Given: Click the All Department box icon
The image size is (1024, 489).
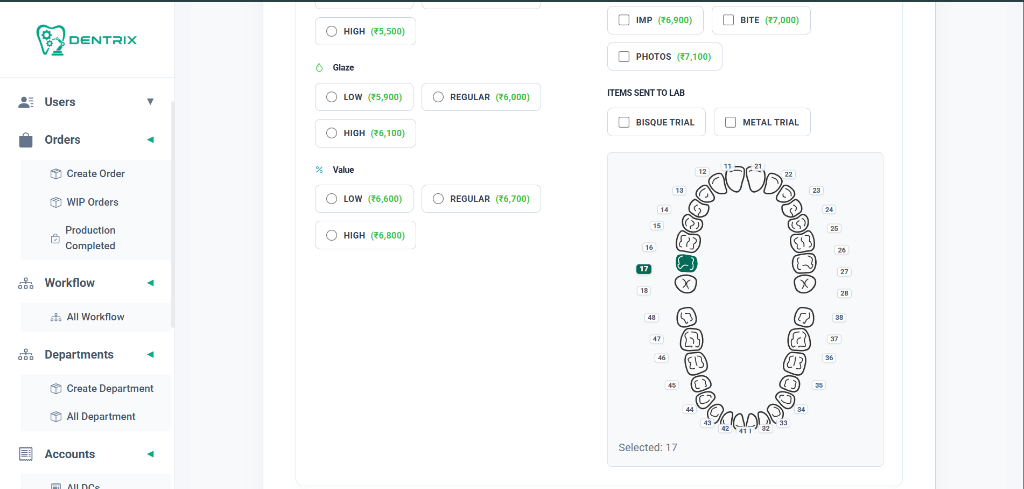Looking at the screenshot, I should click(x=56, y=417).
